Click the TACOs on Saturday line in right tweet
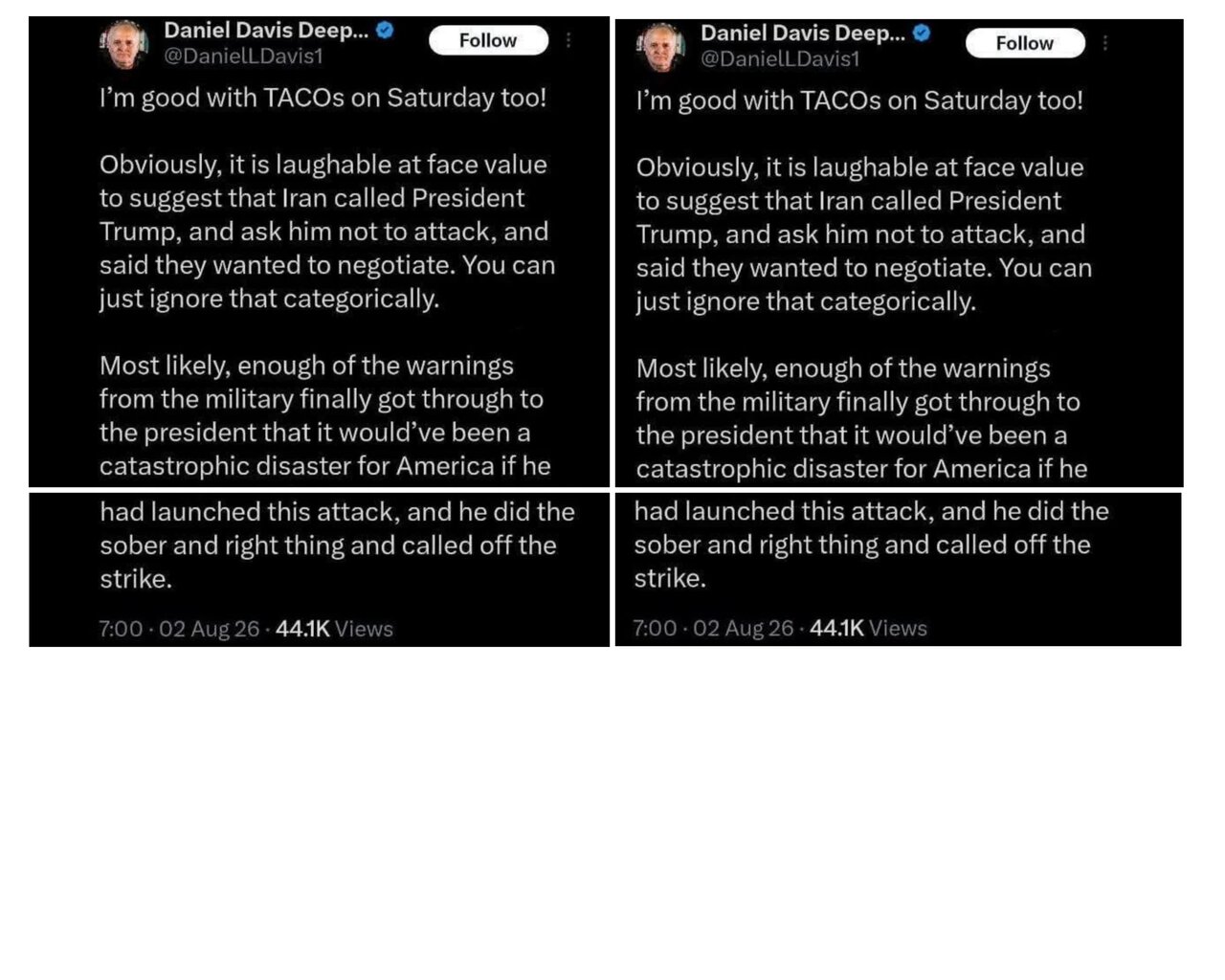This screenshot has height=980, width=1225. coord(859,101)
